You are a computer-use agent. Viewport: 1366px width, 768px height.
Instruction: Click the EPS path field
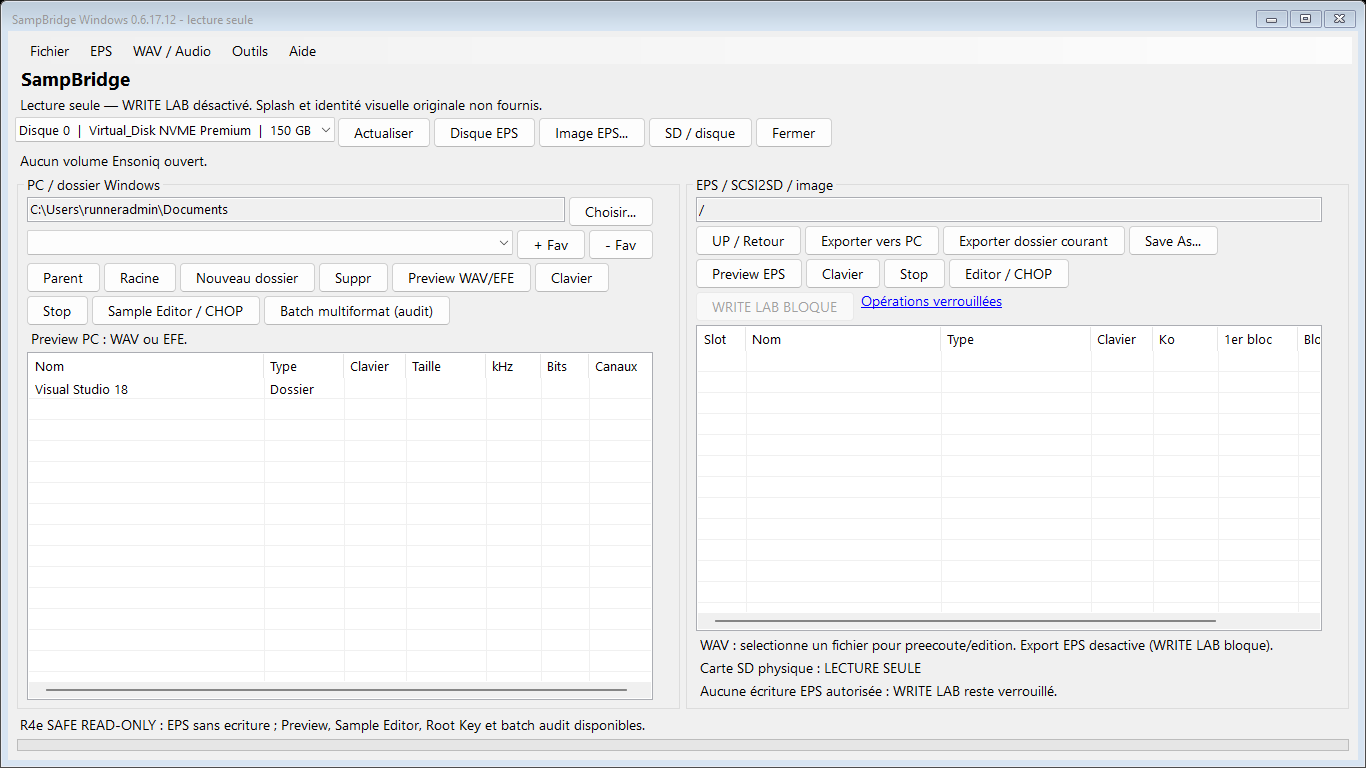pos(1009,209)
